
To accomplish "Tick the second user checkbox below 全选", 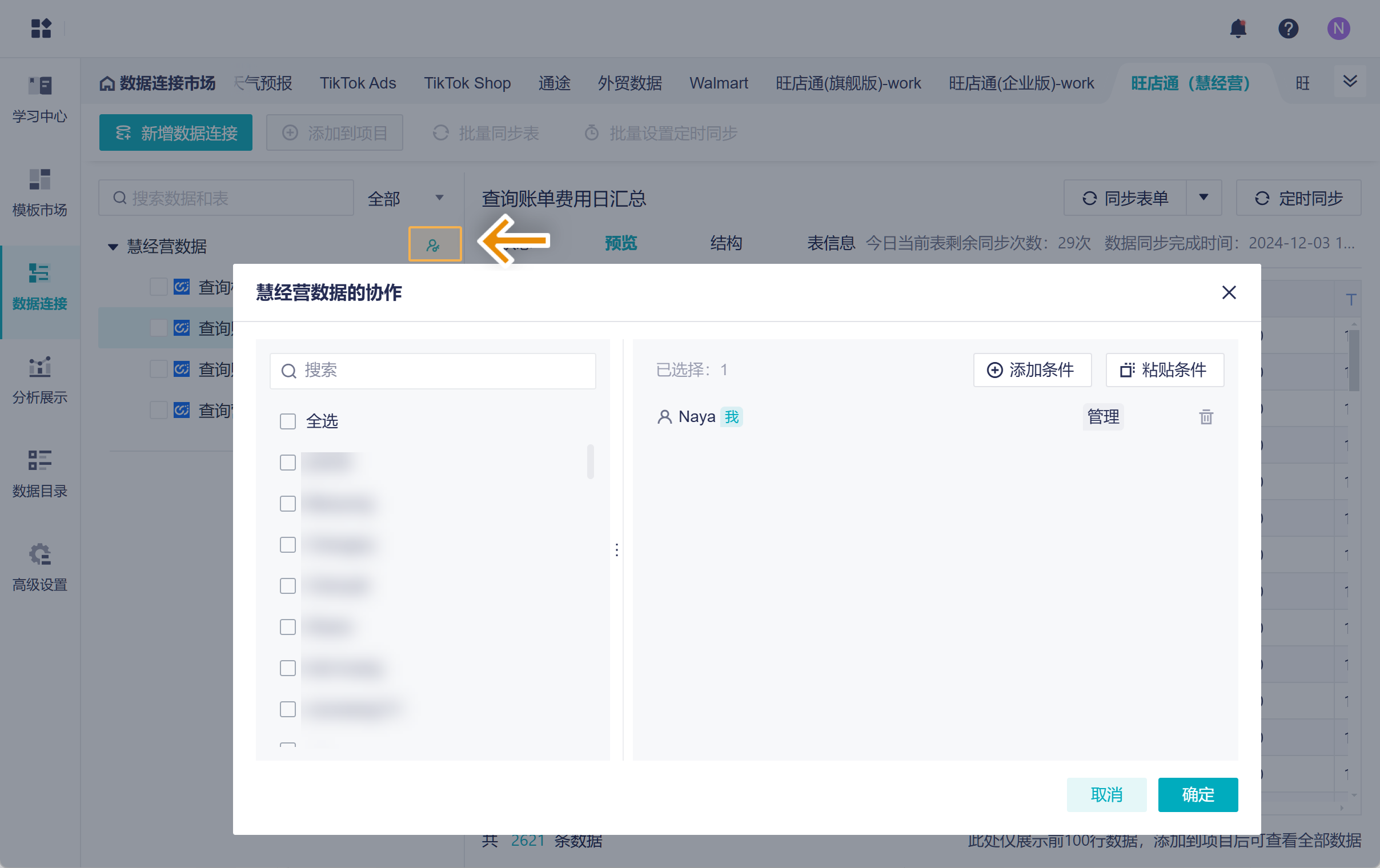I will (288, 504).
